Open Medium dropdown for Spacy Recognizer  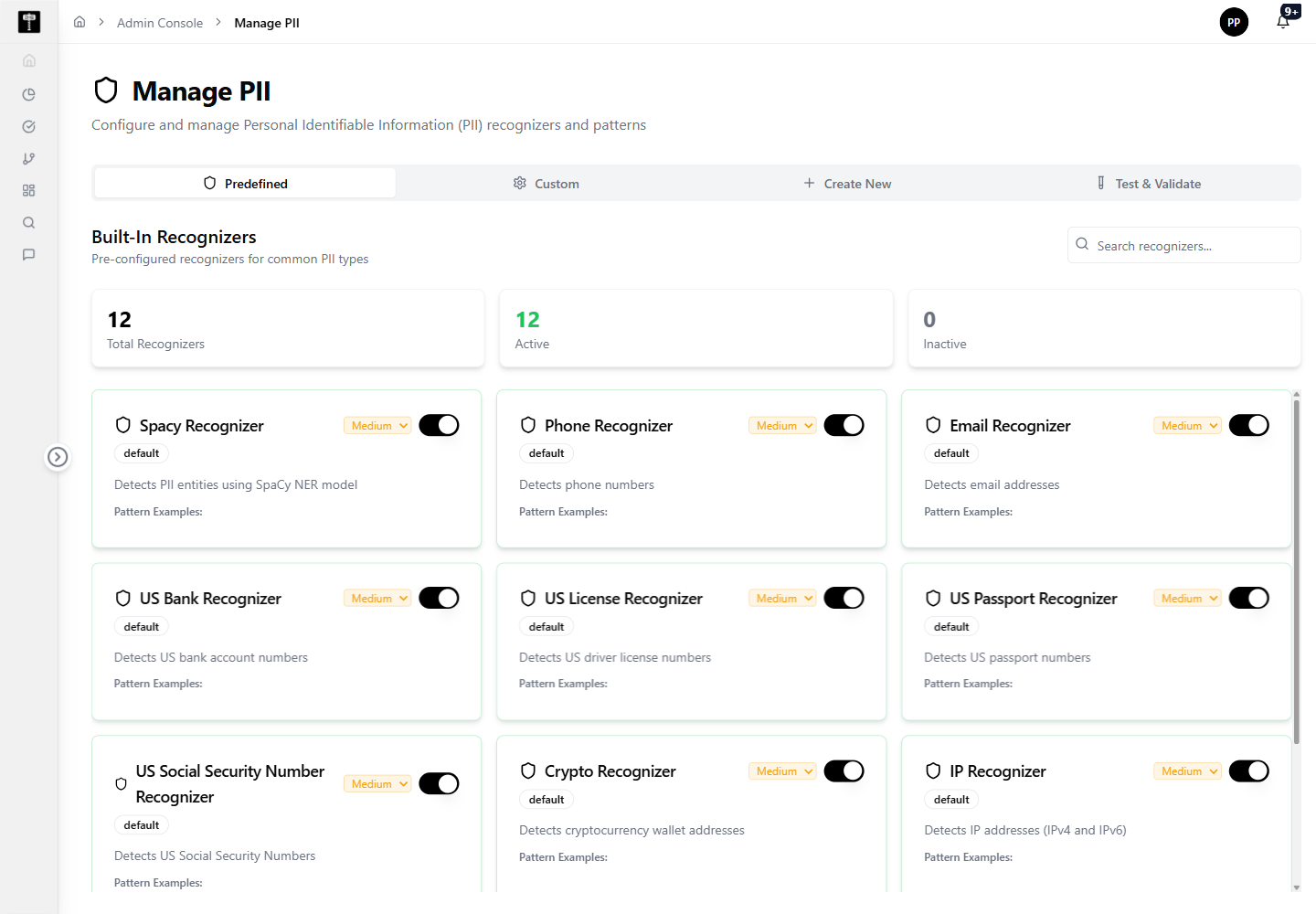[377, 426]
